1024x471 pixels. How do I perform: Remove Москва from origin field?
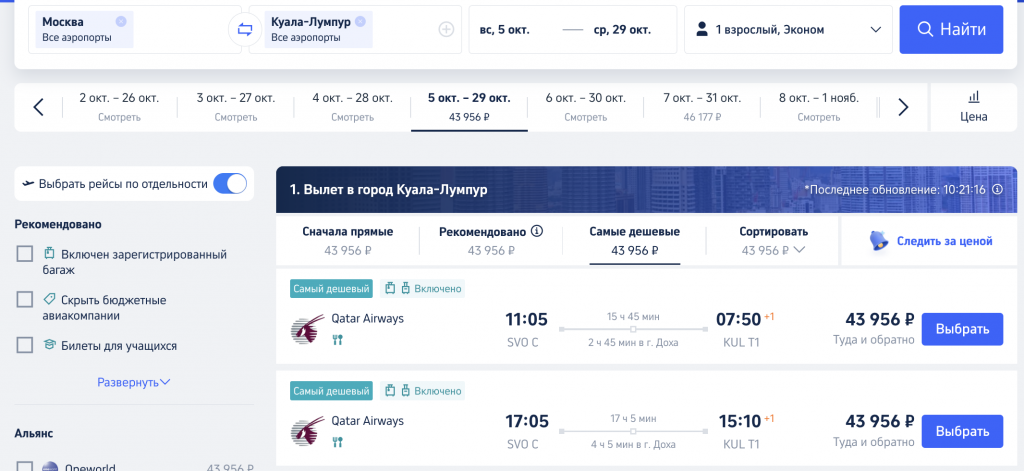(121, 22)
